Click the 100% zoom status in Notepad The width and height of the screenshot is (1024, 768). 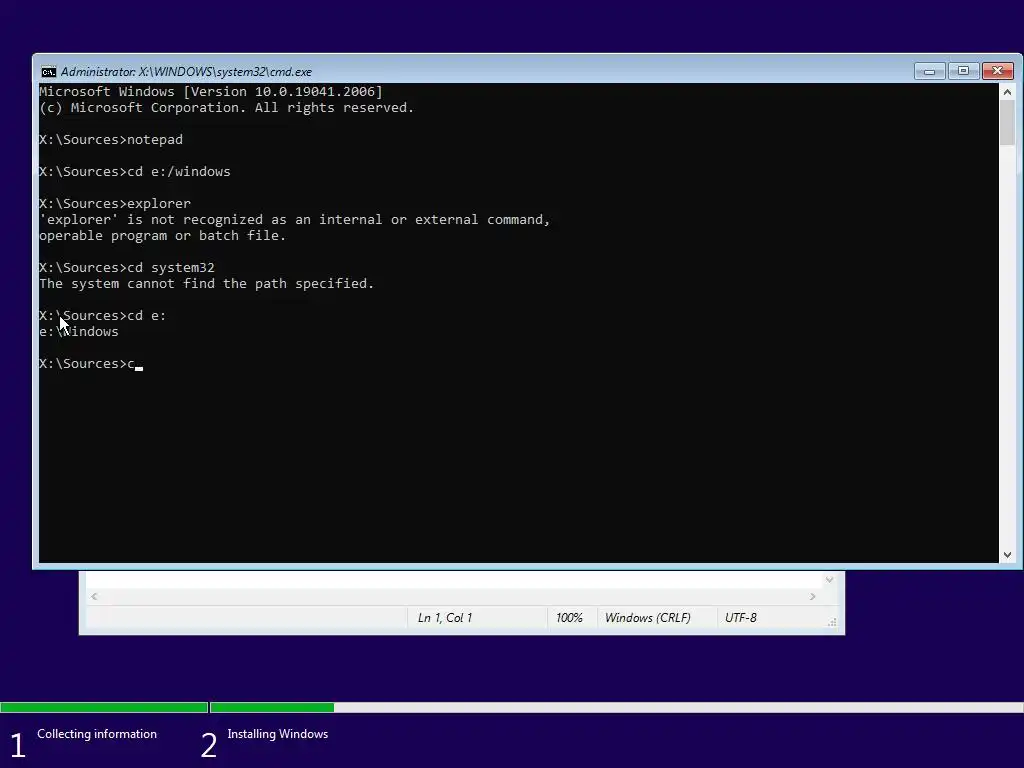click(569, 618)
